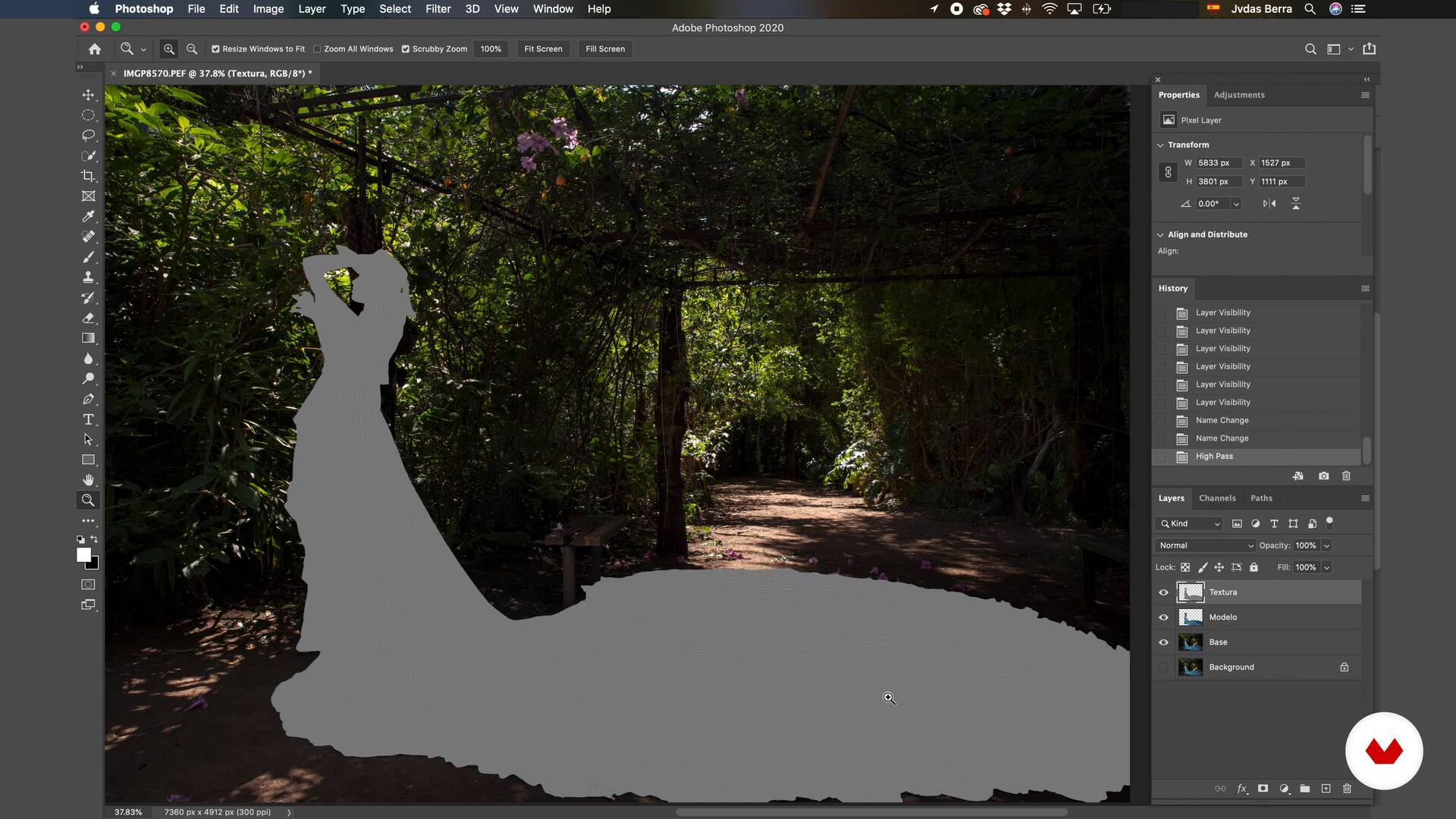Viewport: 1456px width, 819px height.
Task: Click the Add layer mask icon
Action: coord(1263,789)
